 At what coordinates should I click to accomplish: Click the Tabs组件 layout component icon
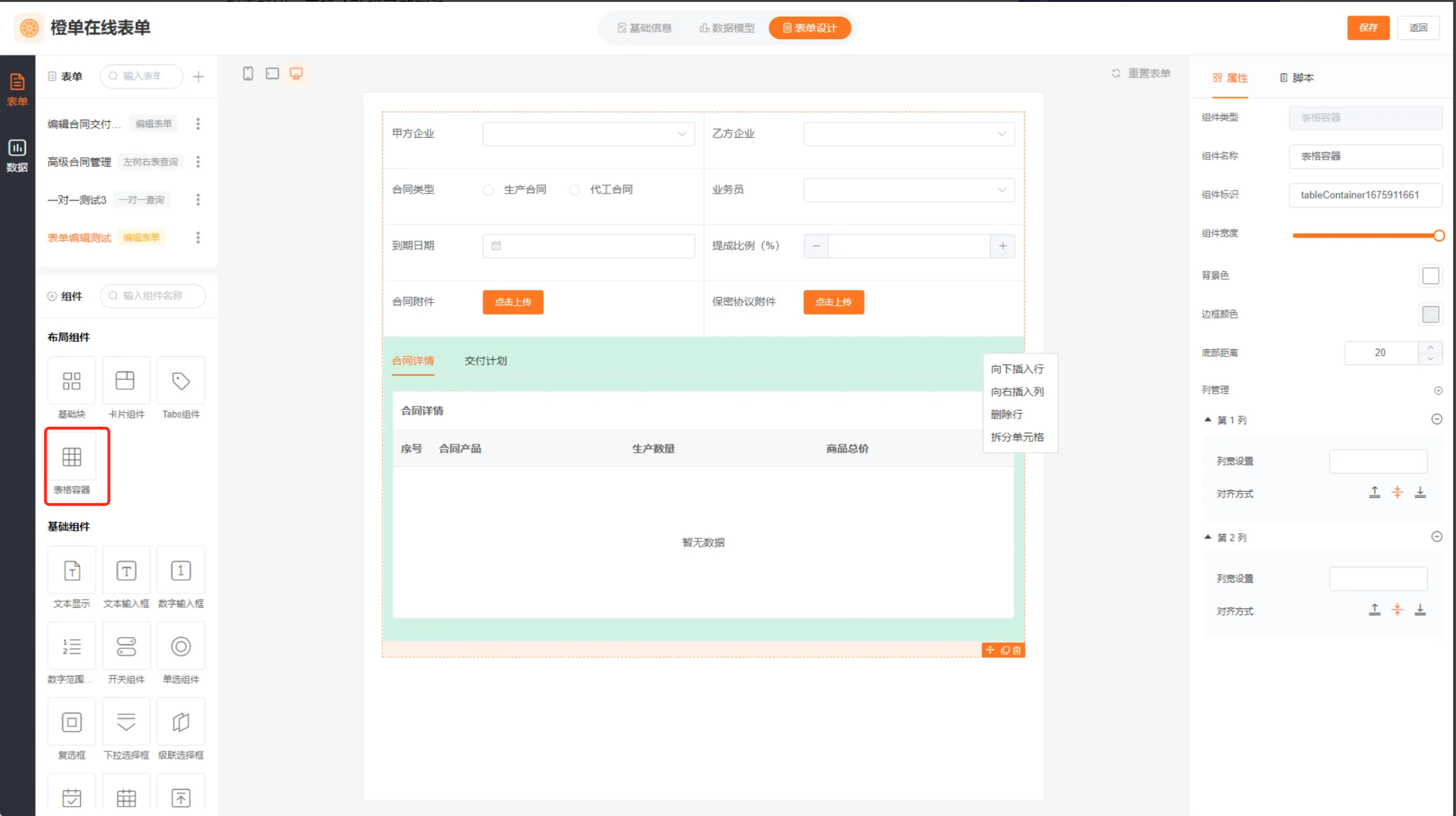pos(181,381)
